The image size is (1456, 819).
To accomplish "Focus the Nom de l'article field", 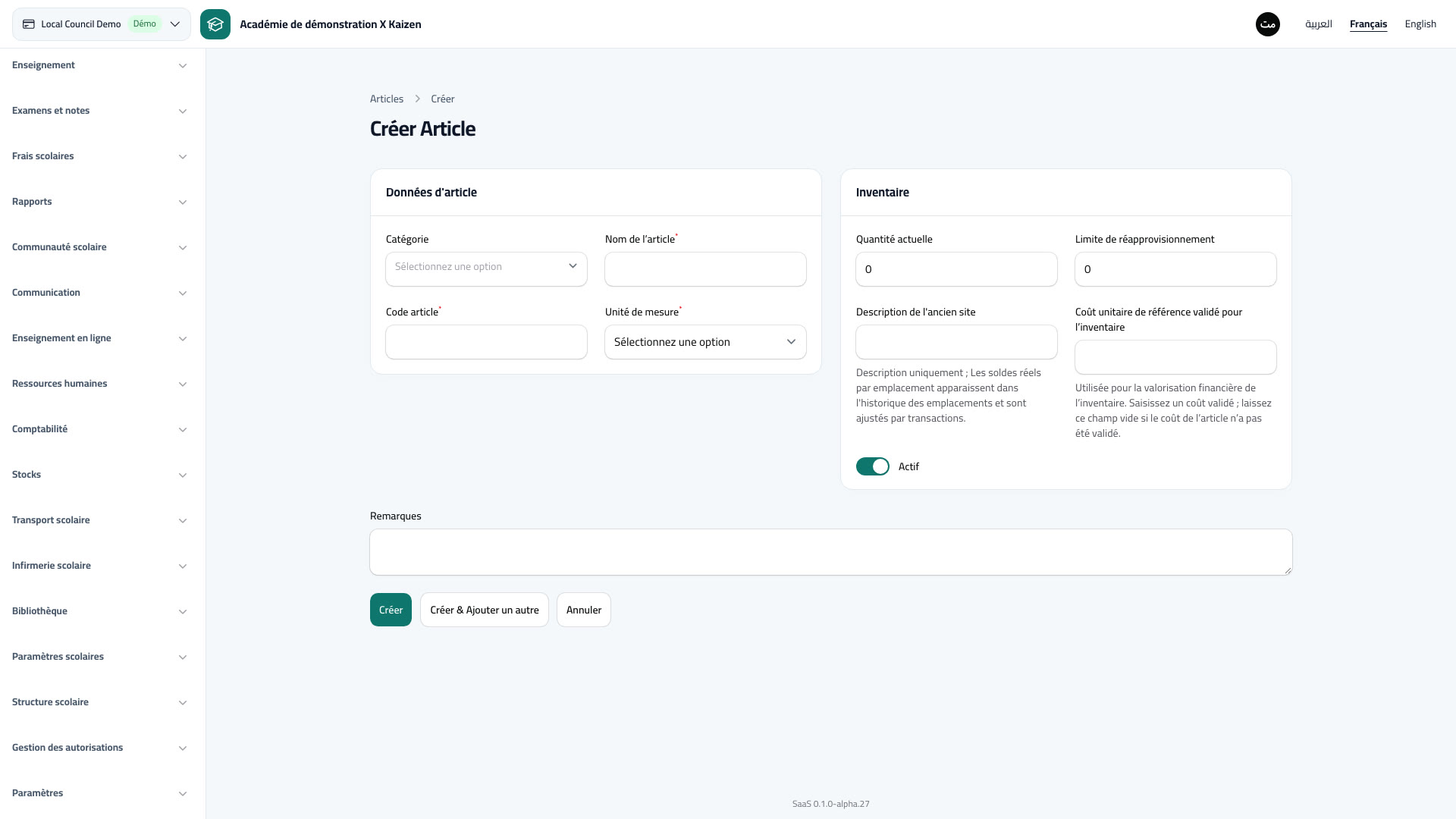I will 705,269.
